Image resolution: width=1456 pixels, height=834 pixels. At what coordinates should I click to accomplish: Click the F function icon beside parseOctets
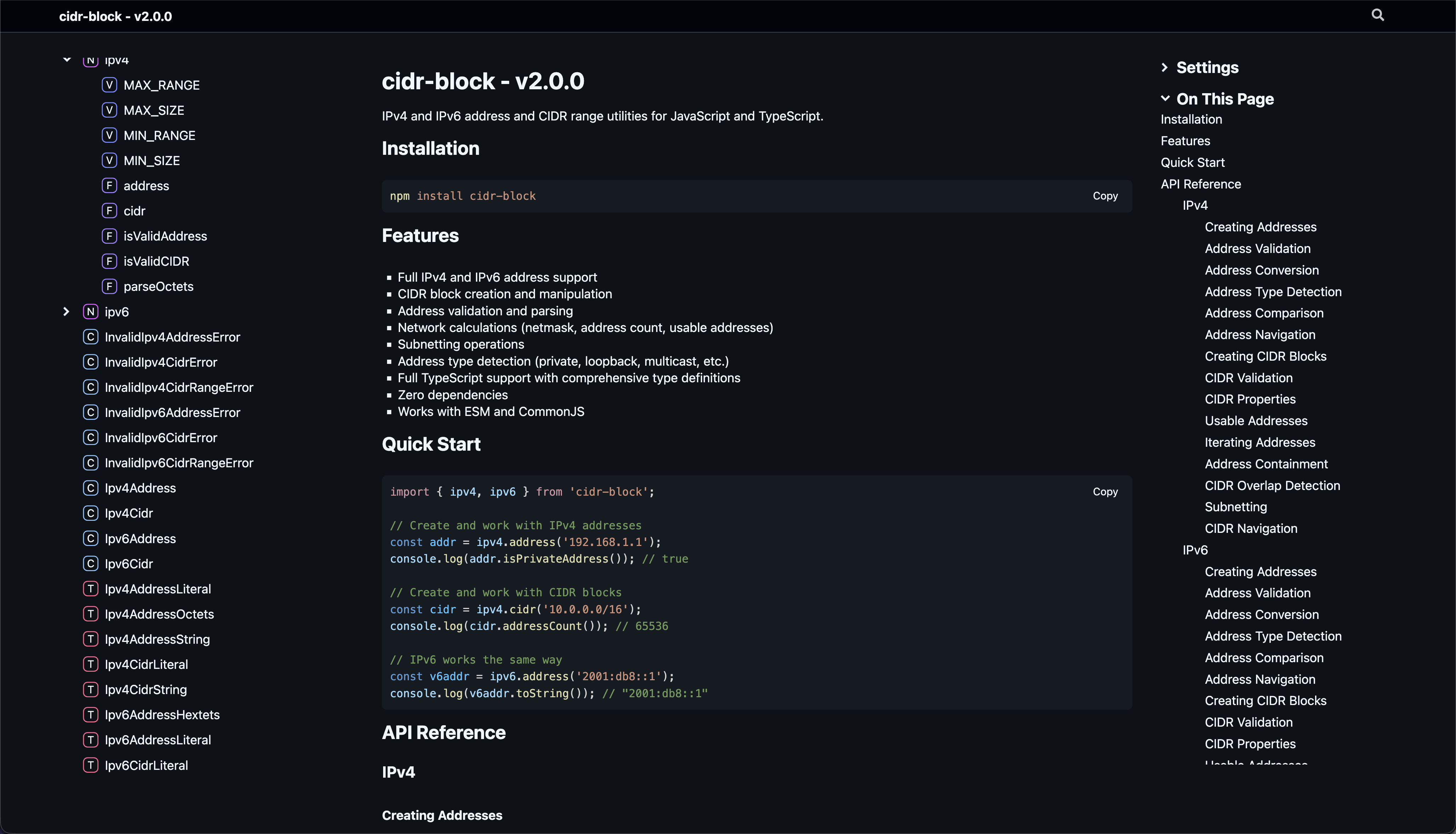coord(109,286)
